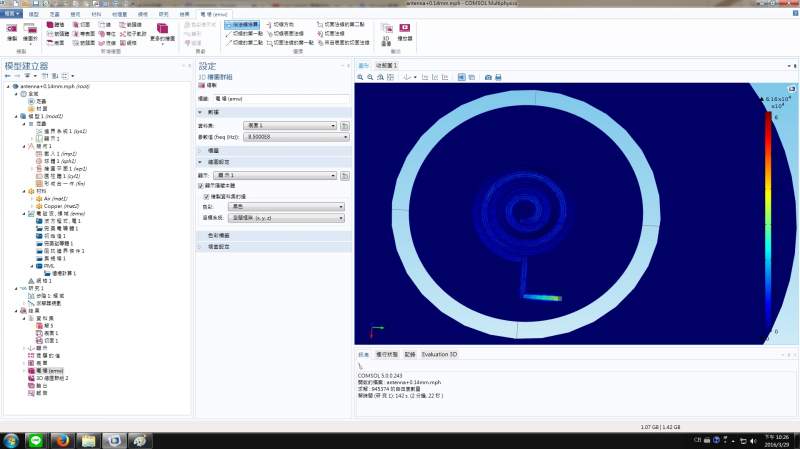Toggle the upper view-section checkbox under 顯示 dropdown
This screenshot has height=449, width=800.
pyautogui.click(x=201, y=186)
